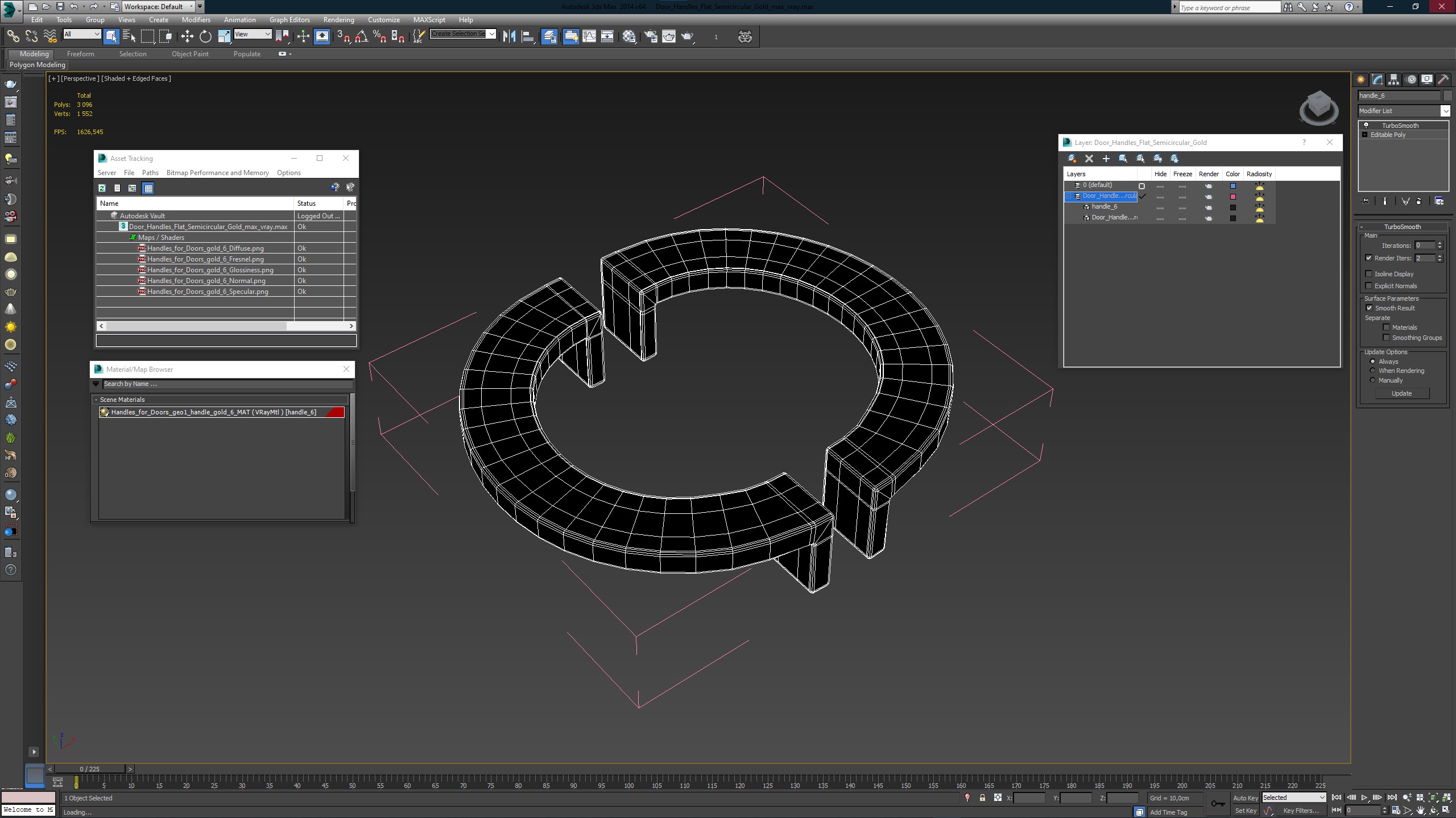Click the Render Production teapot icon

click(688, 36)
